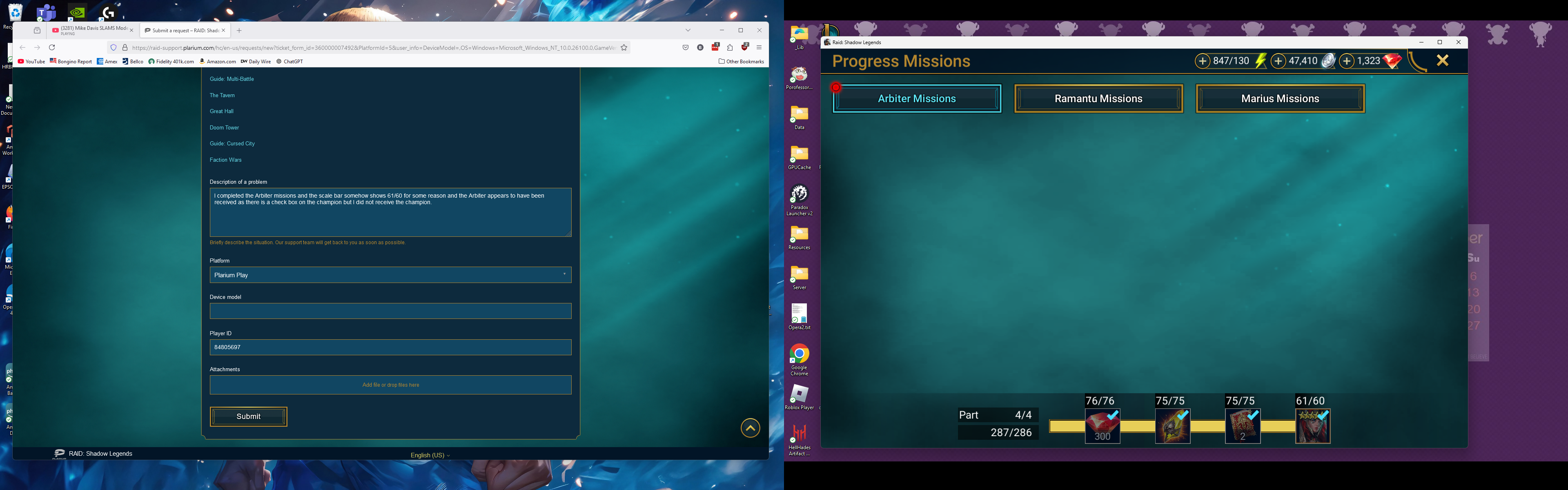This screenshot has width=1568, height=490.
Task: Reload the support page
Action: click(x=52, y=47)
